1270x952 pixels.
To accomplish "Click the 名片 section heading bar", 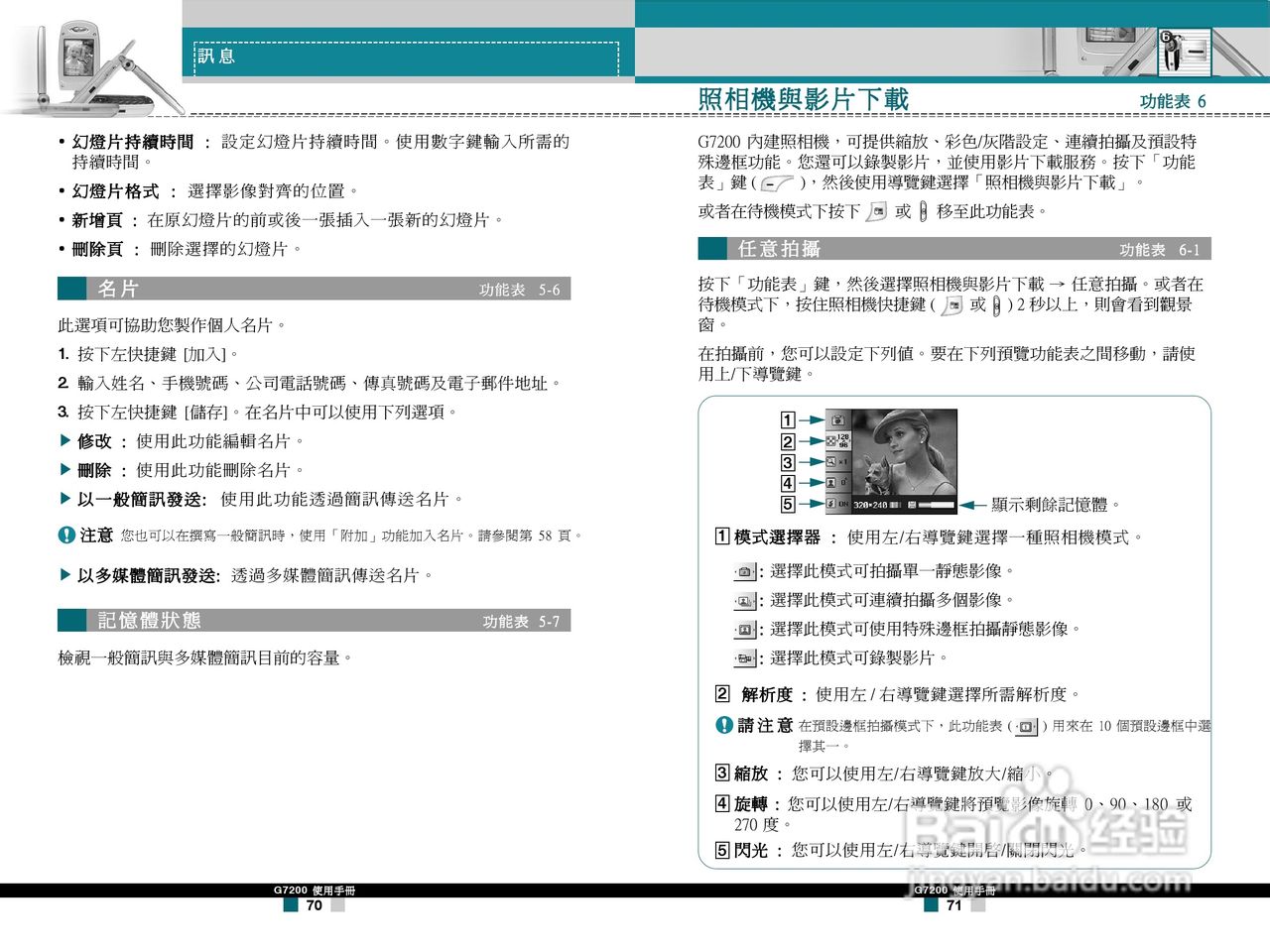I will coord(114,291).
